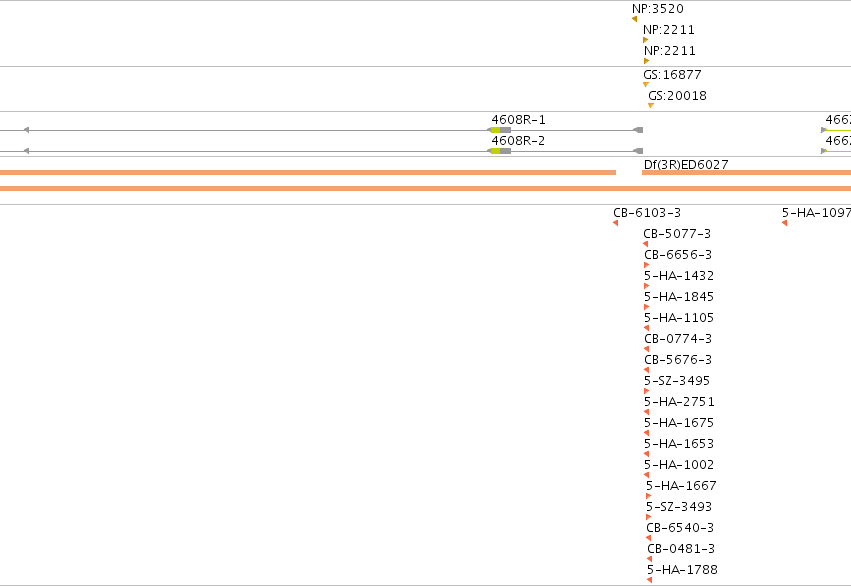Image resolution: width=851 pixels, height=586 pixels.
Task: Click the red arrow marker under 5-HA-1845
Action: (646, 307)
